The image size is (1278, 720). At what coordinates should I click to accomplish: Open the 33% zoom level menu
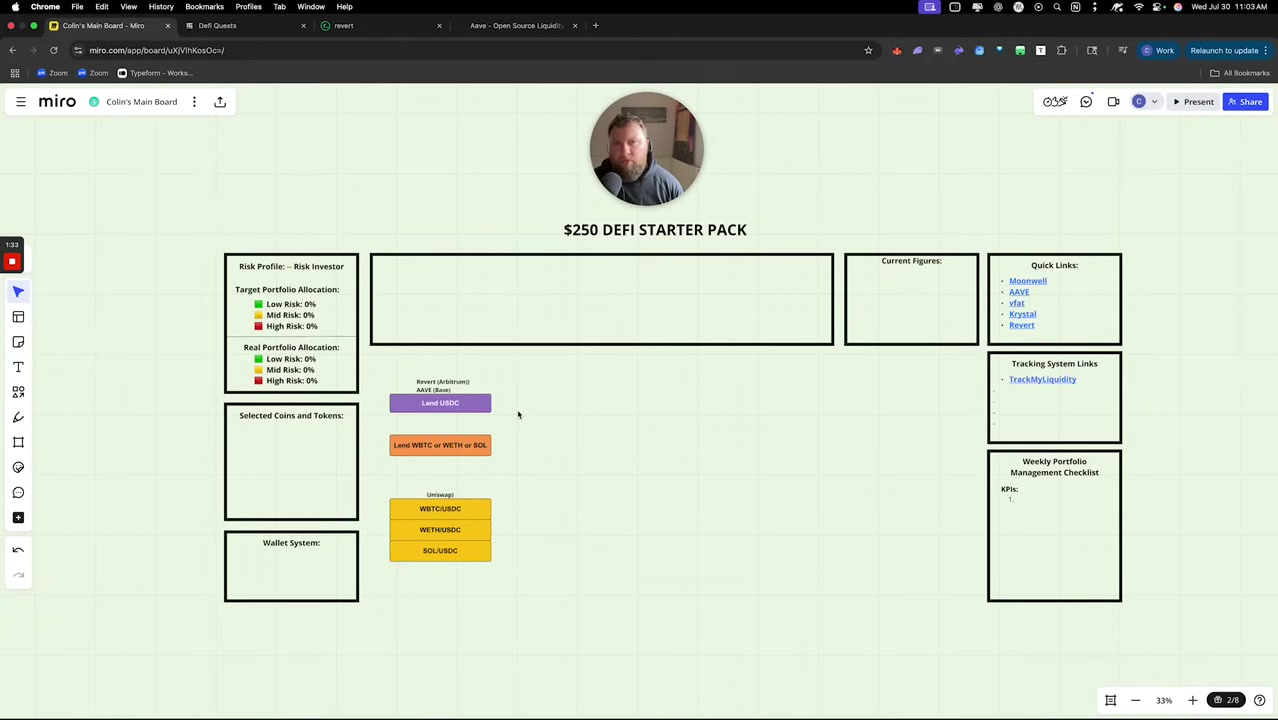coord(1164,700)
